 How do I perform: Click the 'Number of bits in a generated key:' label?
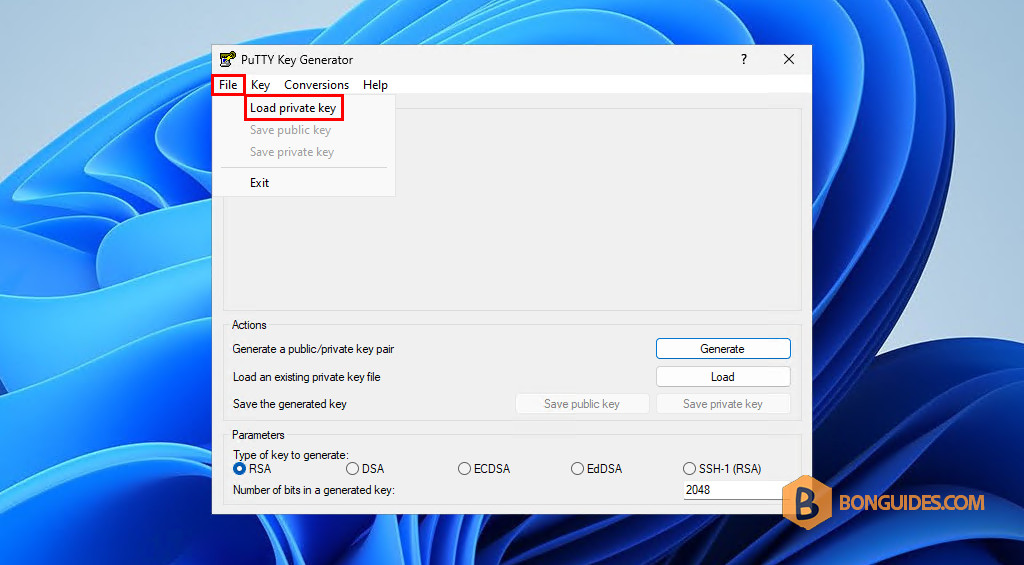314,490
